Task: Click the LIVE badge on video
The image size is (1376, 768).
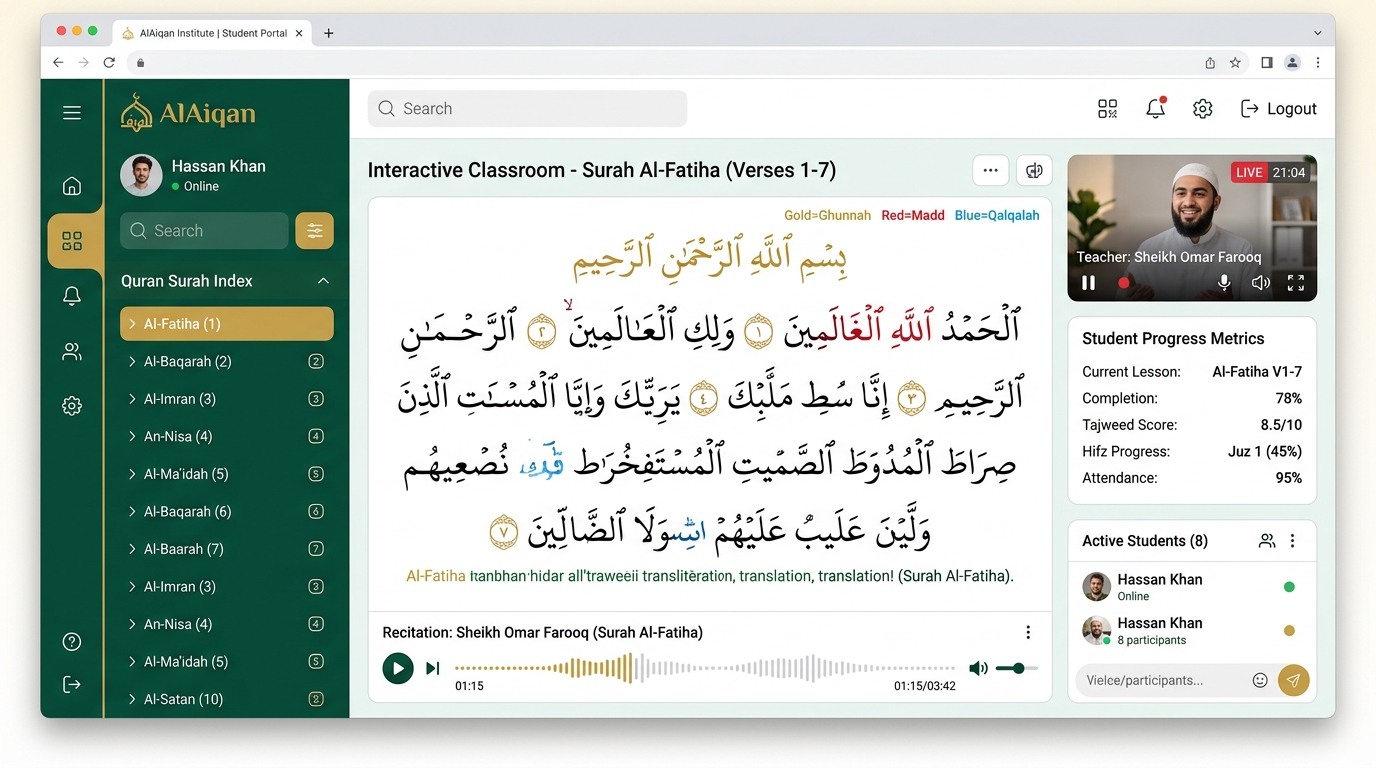Action: pyautogui.click(x=1249, y=172)
